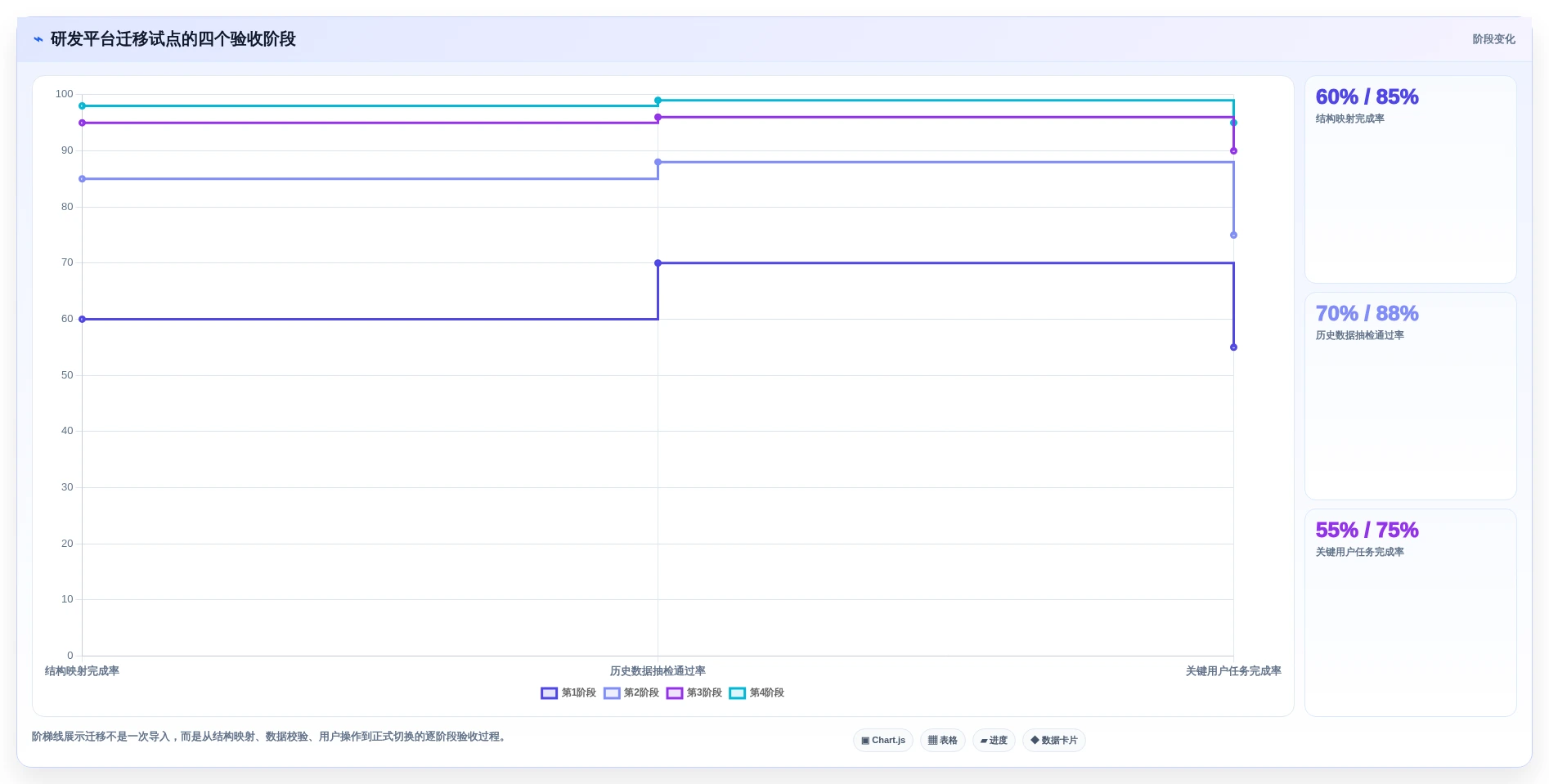Click card caption 结构映射完成率

1349,119
